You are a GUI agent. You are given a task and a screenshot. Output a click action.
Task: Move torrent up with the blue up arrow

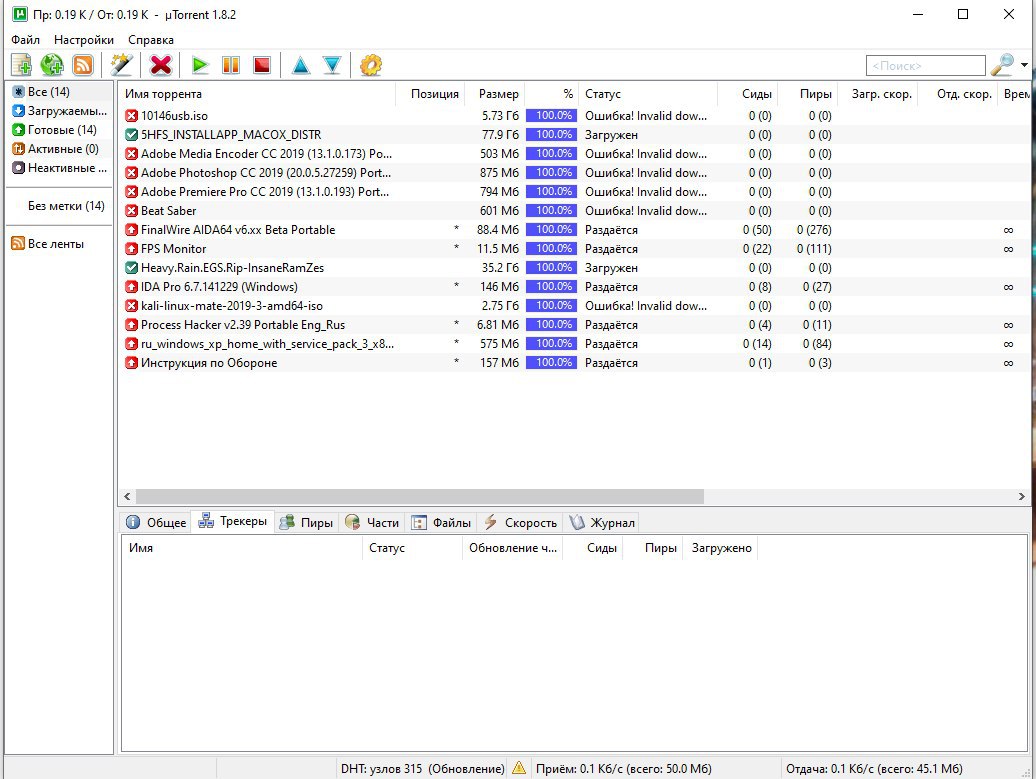[301, 65]
